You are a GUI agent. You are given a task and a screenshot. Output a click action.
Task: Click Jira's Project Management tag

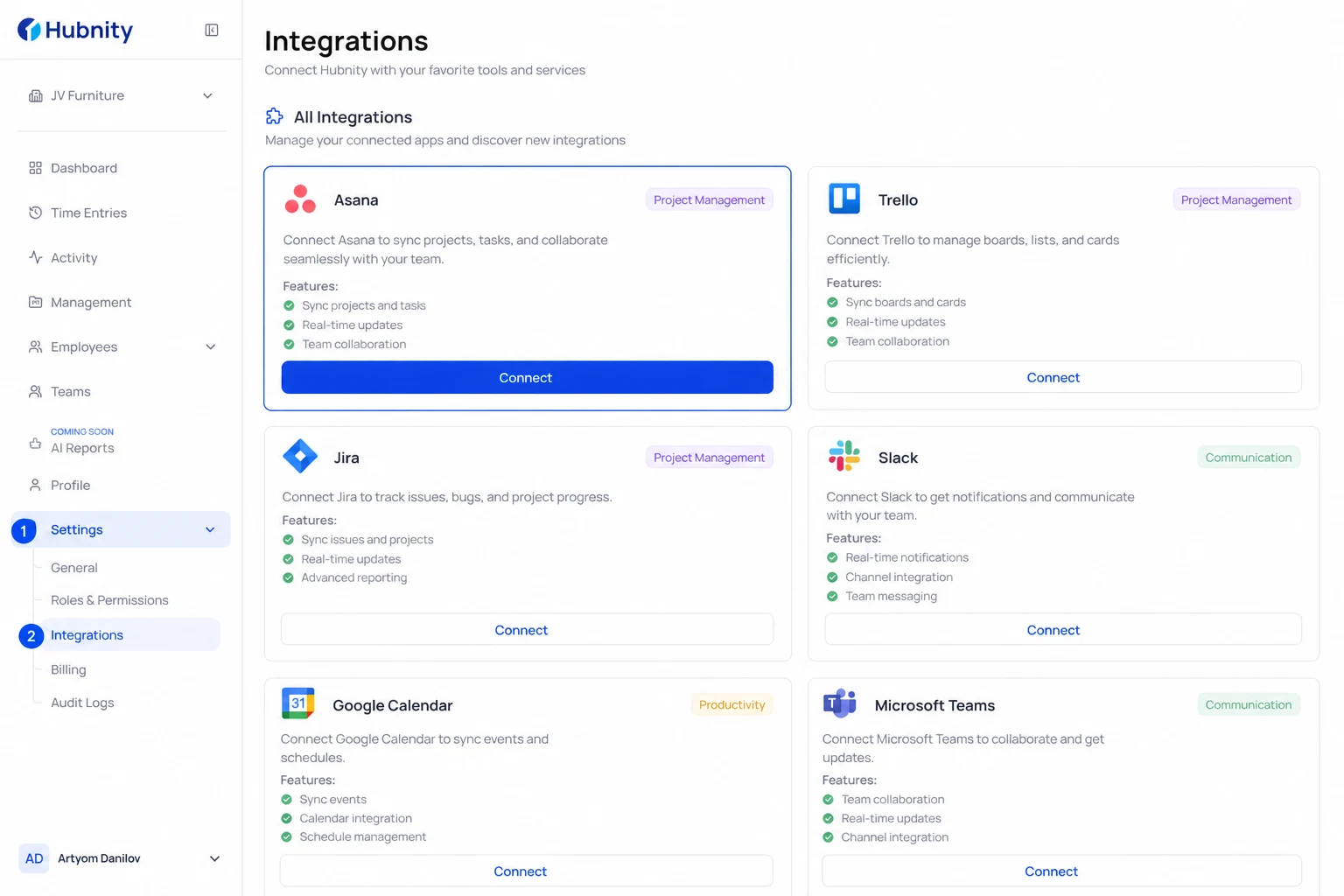tap(709, 457)
